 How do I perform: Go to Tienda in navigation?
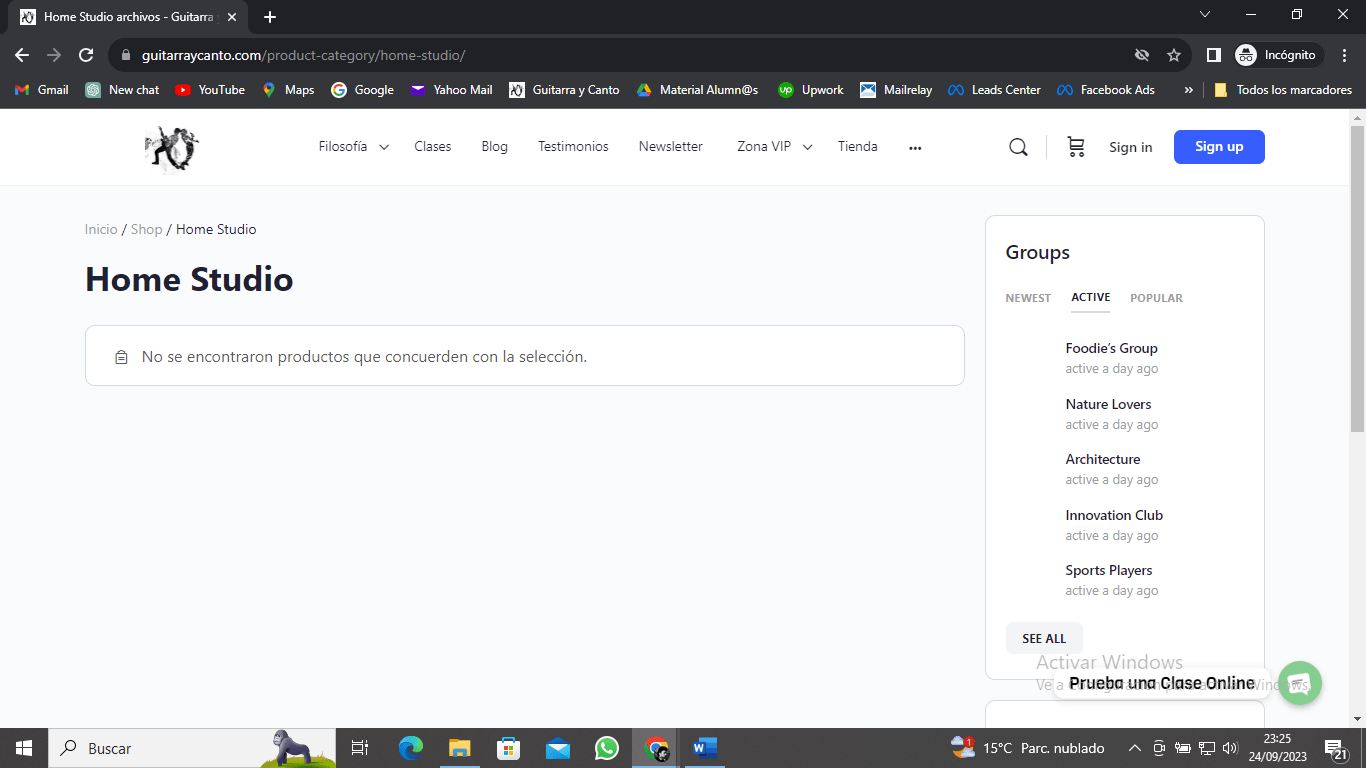858,147
